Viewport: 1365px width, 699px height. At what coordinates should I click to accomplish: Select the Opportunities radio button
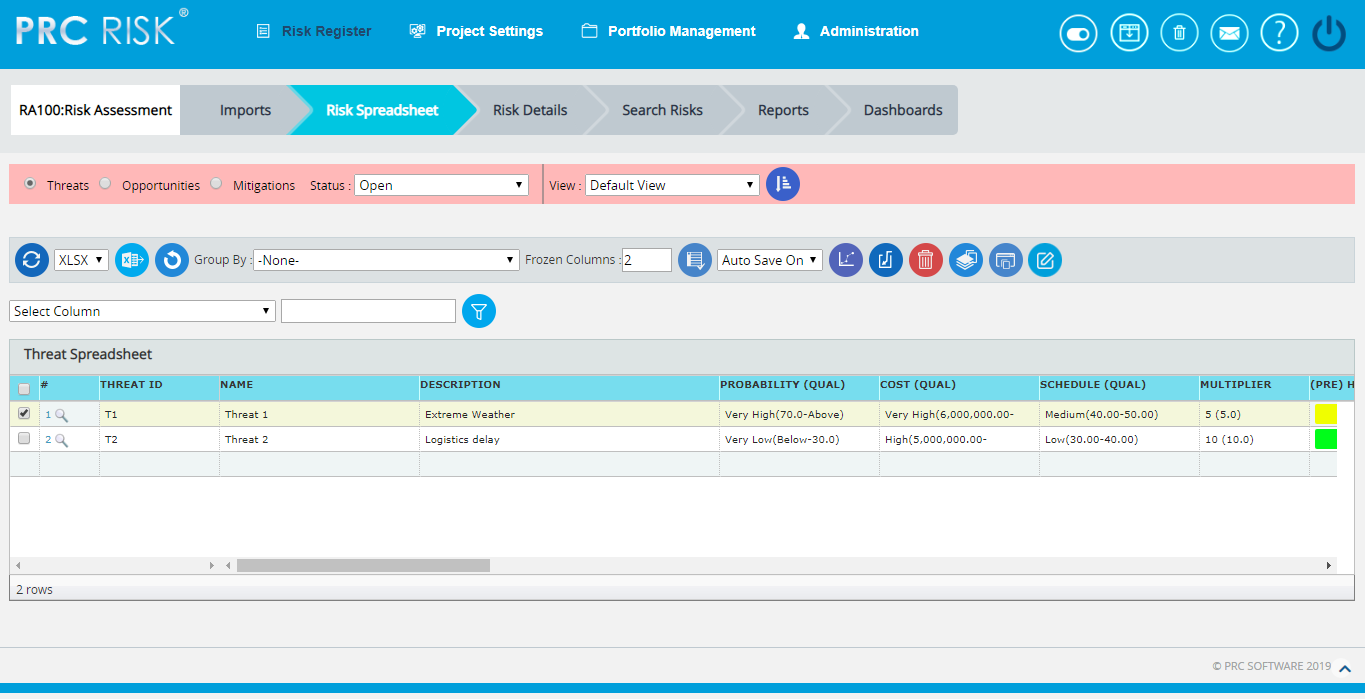(x=105, y=184)
